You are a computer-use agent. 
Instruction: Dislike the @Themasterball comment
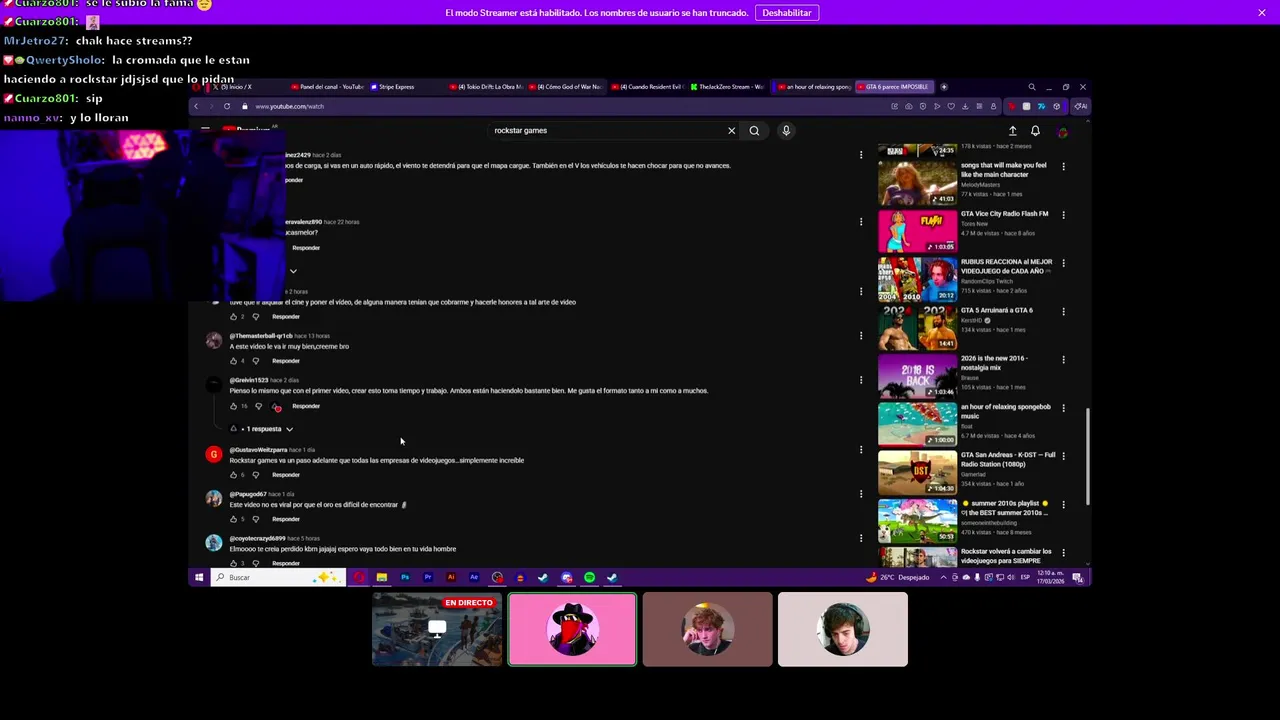(x=255, y=361)
